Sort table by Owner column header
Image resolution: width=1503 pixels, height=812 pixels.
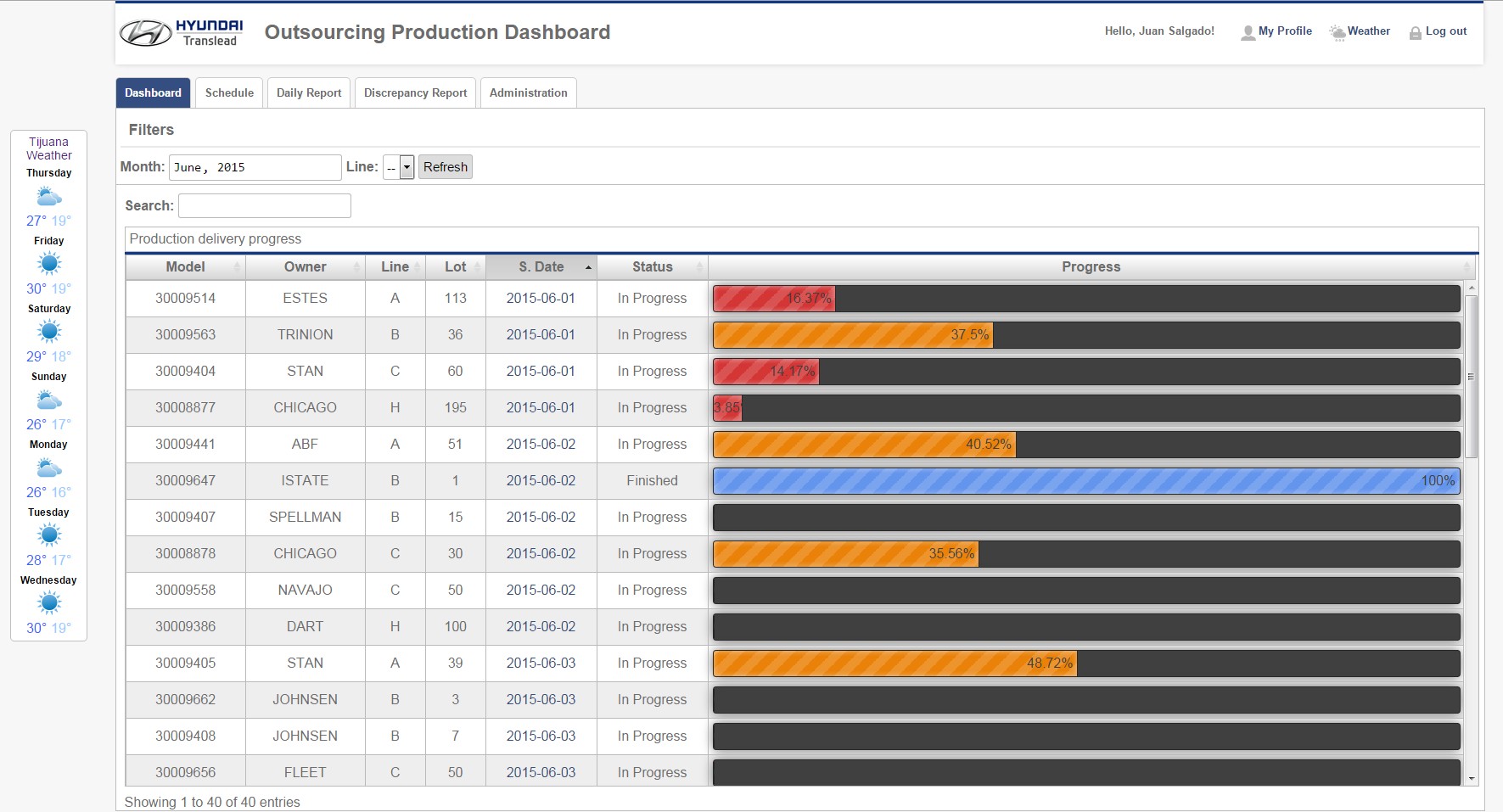pyautogui.click(x=305, y=266)
